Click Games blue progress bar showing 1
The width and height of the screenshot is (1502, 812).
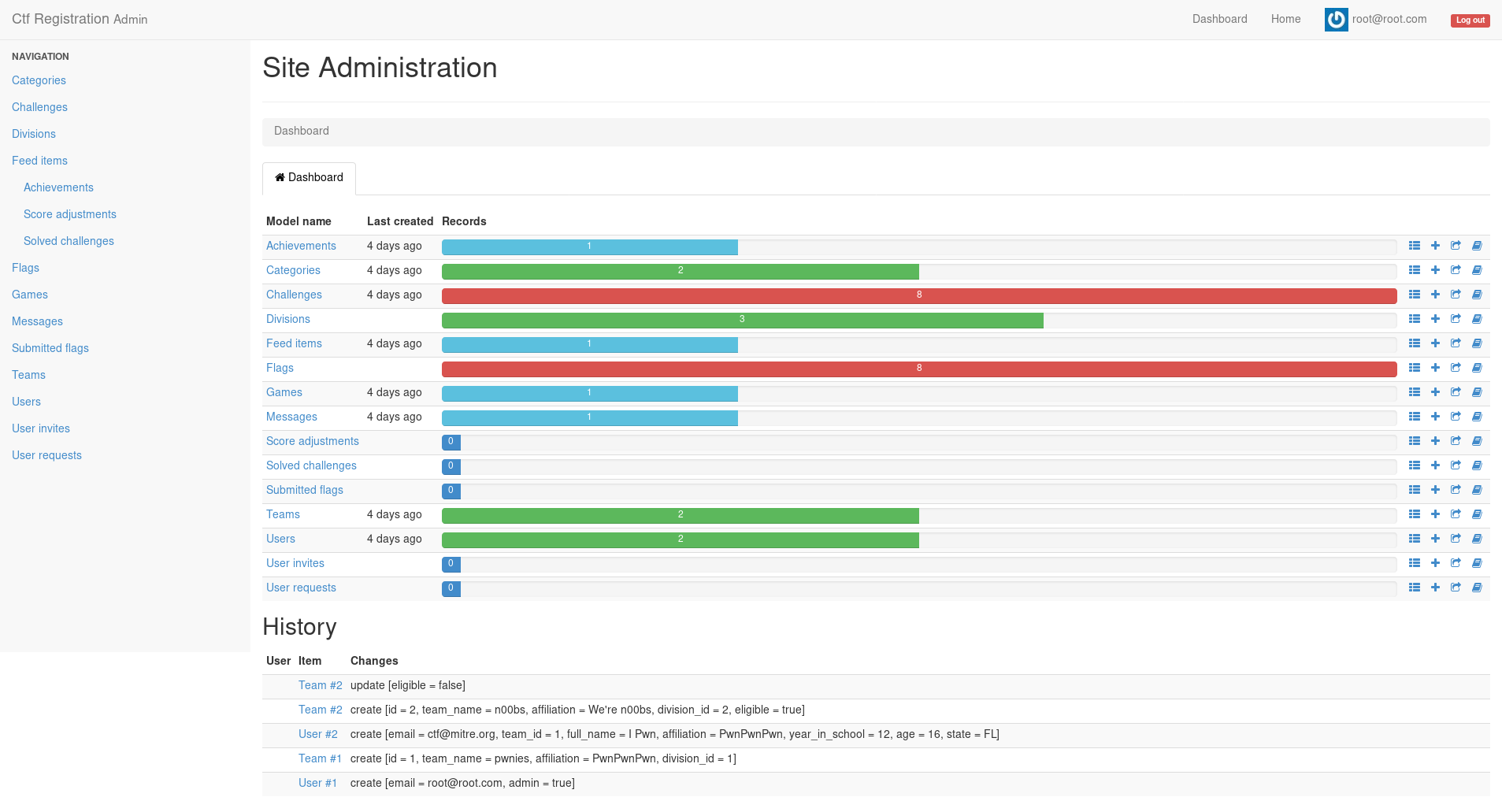(x=590, y=393)
